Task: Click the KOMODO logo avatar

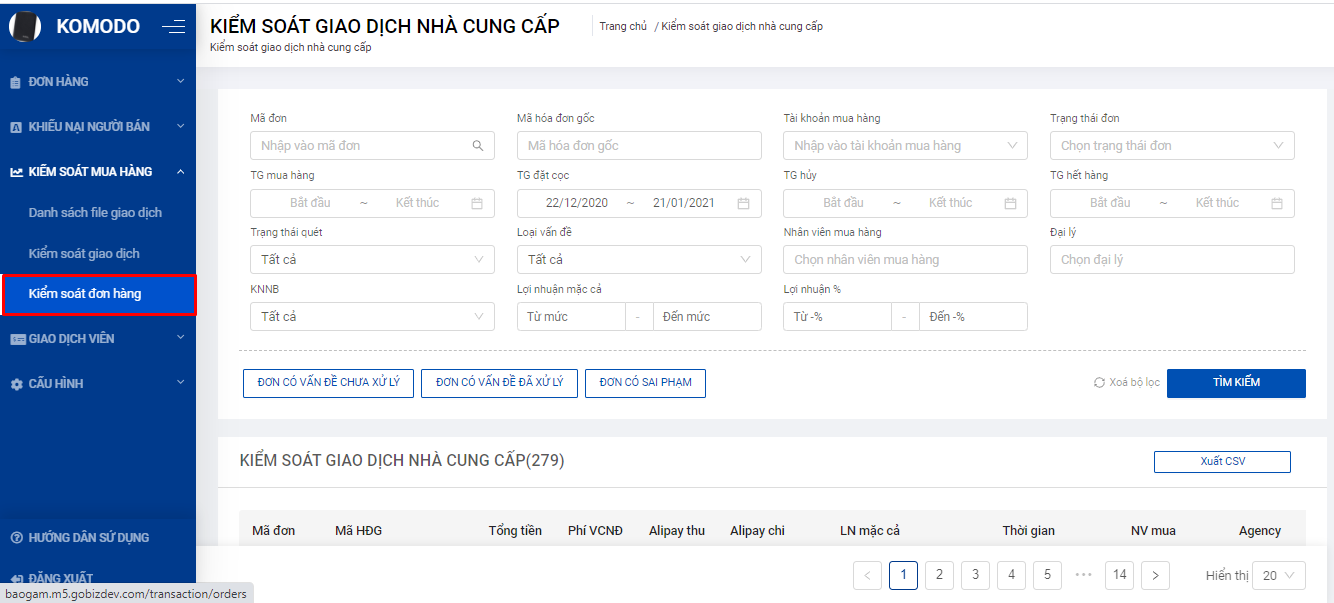Action: pyautogui.click(x=25, y=27)
